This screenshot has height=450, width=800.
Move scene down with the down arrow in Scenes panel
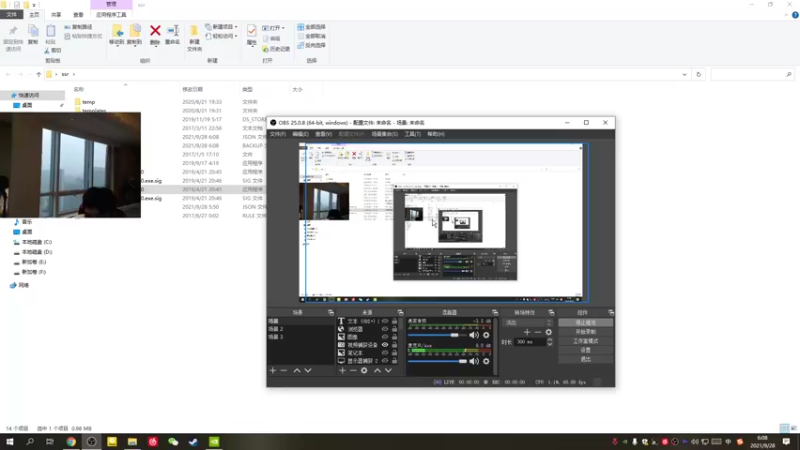308,370
